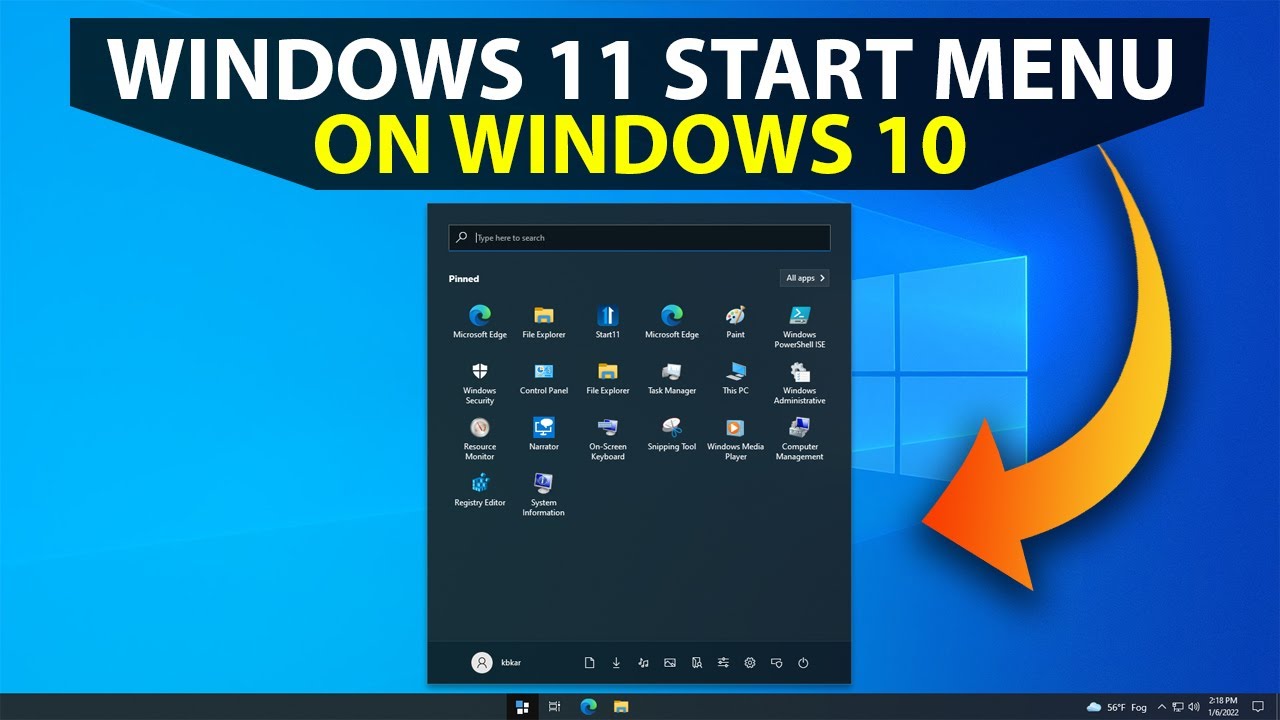This screenshot has width=1280, height=720.
Task: Launch the Snipping Tool
Action: click(x=671, y=434)
